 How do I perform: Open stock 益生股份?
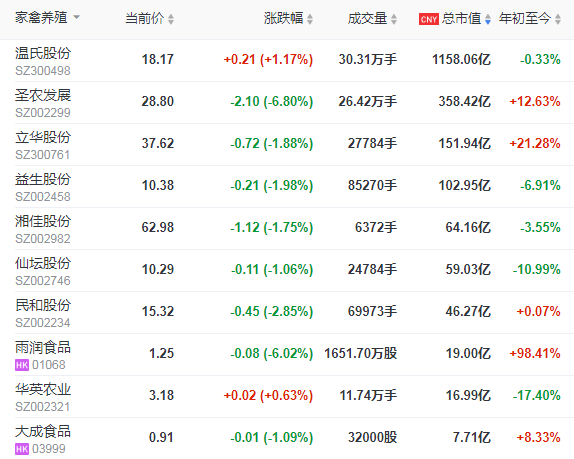(x=43, y=179)
